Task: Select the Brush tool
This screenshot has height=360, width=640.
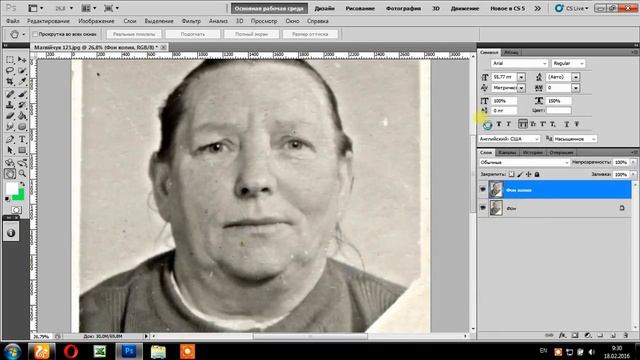Action: point(22,94)
